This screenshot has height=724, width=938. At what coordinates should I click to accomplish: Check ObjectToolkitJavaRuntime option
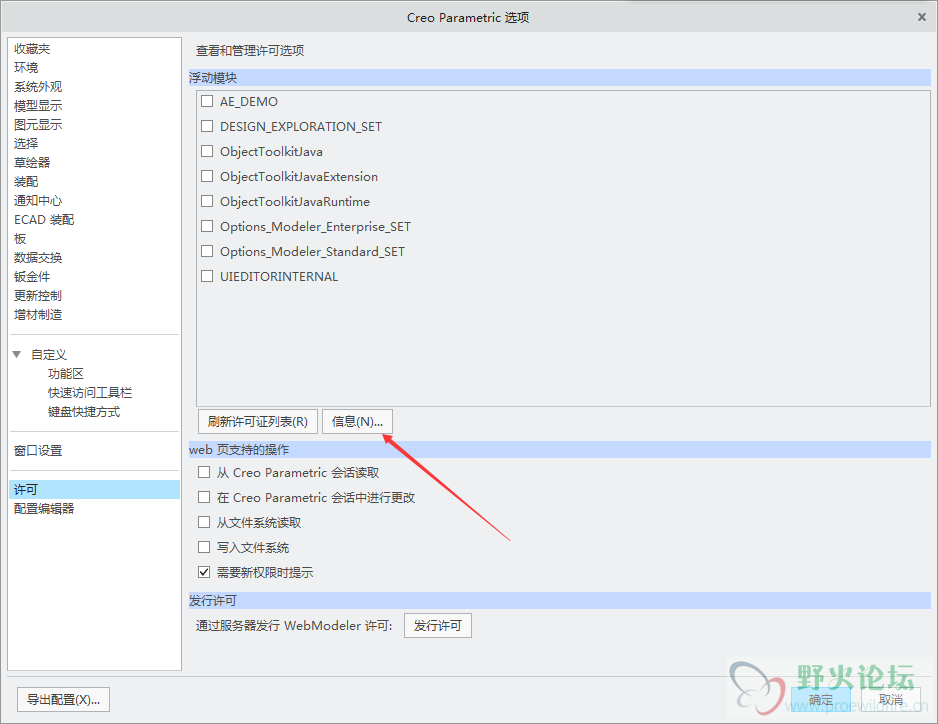coord(207,202)
